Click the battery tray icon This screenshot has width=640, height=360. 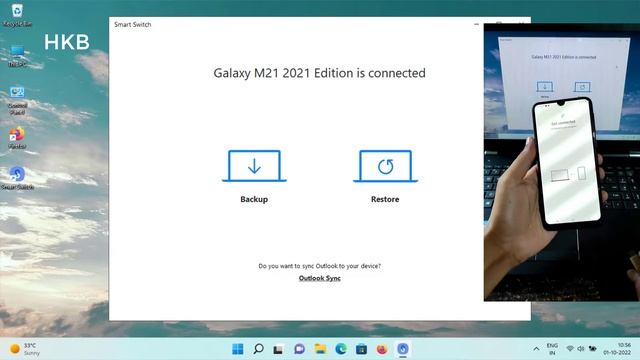coord(592,349)
